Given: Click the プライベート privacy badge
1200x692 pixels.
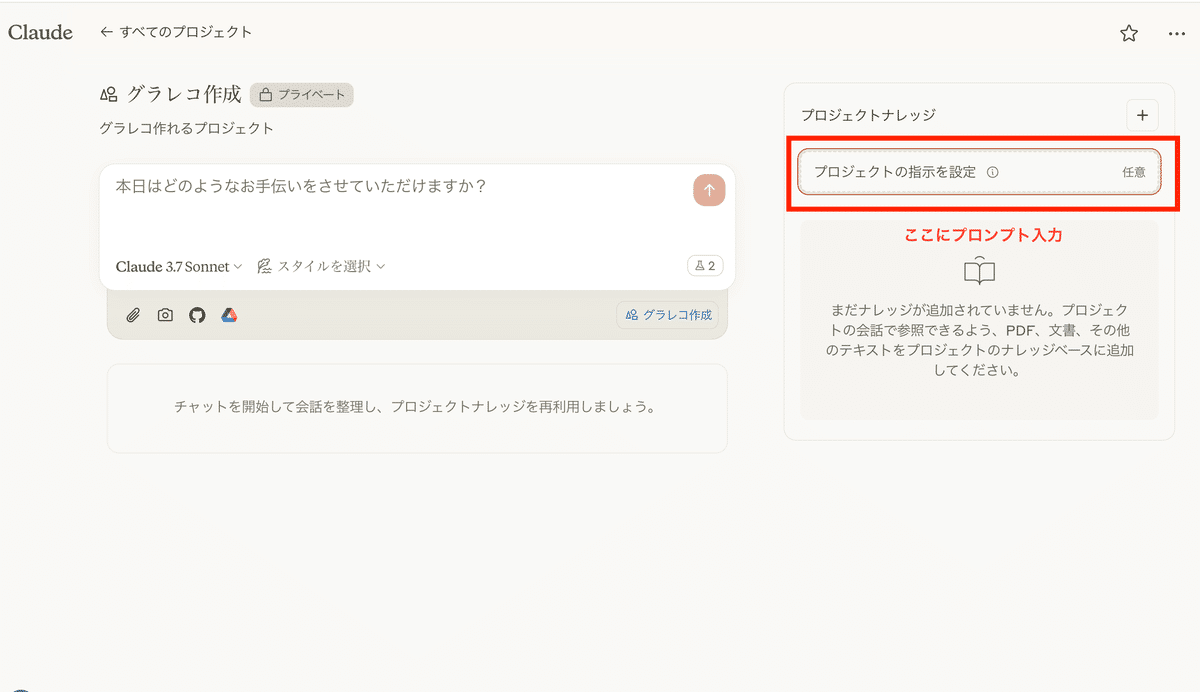Looking at the screenshot, I should [302, 95].
